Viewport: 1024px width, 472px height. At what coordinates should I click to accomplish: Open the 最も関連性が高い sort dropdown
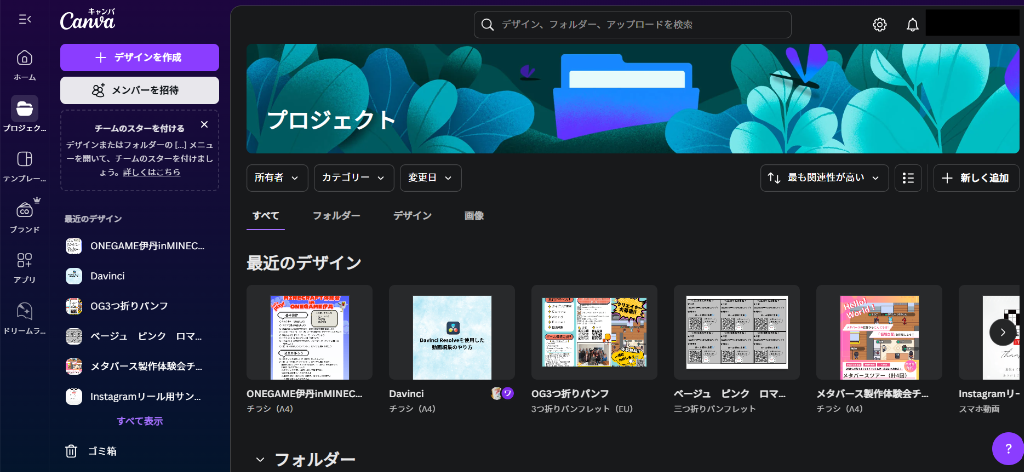click(825, 178)
